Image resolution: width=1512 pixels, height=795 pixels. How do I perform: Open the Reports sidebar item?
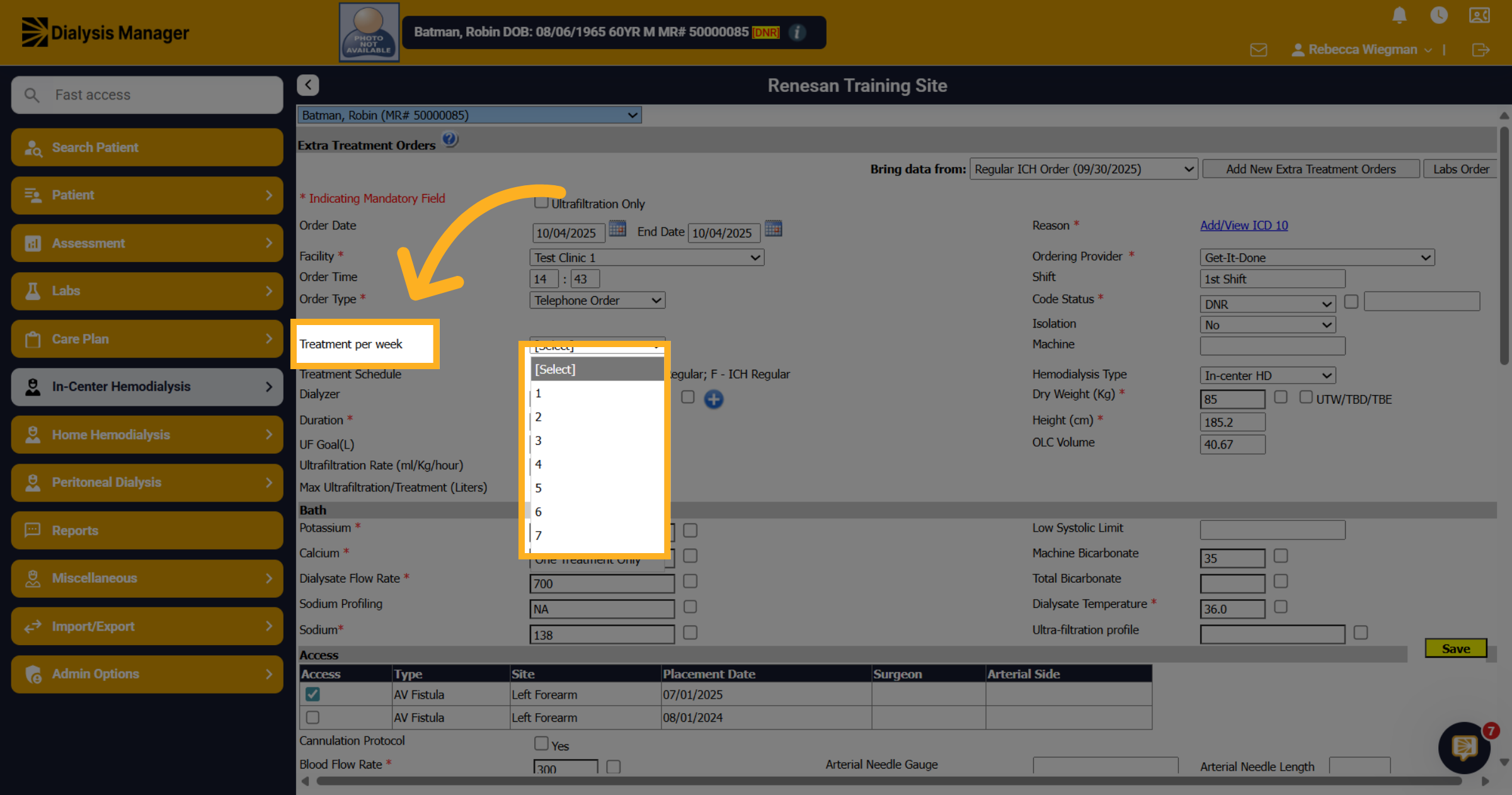tap(147, 530)
